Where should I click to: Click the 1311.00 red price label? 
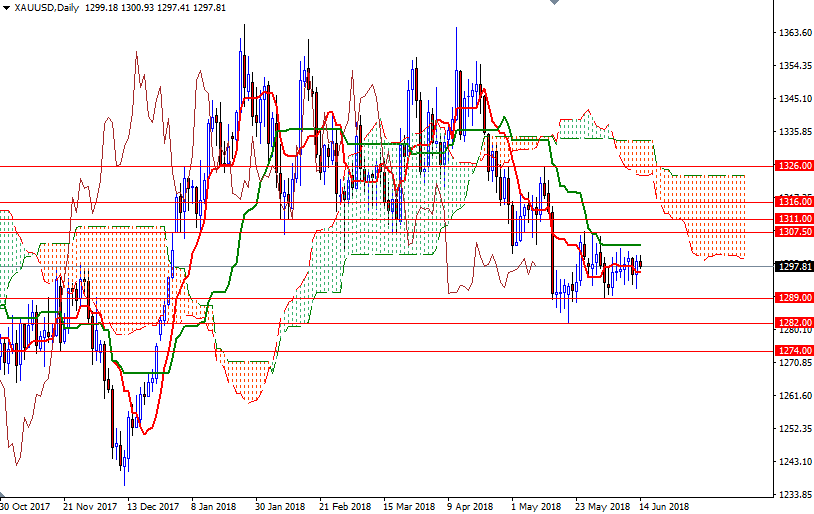794,218
